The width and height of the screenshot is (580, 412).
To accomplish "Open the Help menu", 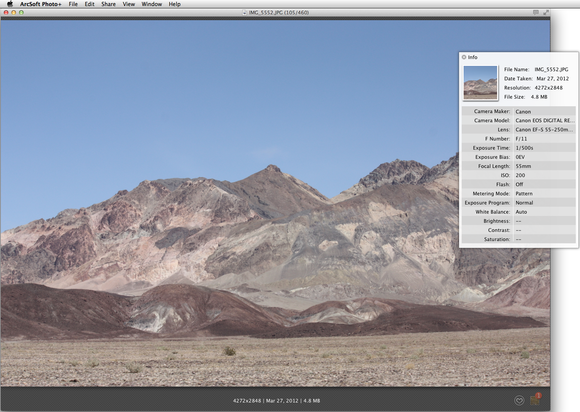I will [175, 4].
